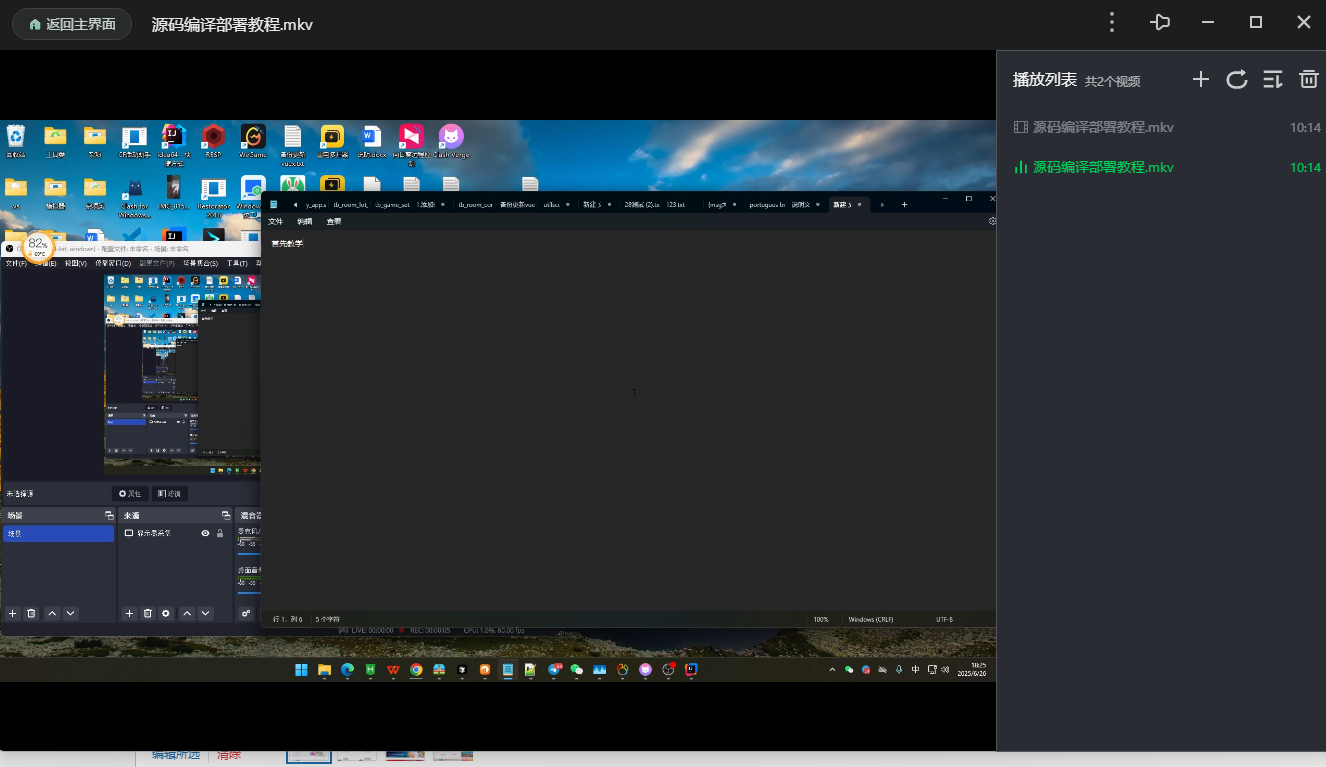Open the 文件 menu in the recorded Notepad
Screen dimensions: 1326x767
(x=275, y=221)
